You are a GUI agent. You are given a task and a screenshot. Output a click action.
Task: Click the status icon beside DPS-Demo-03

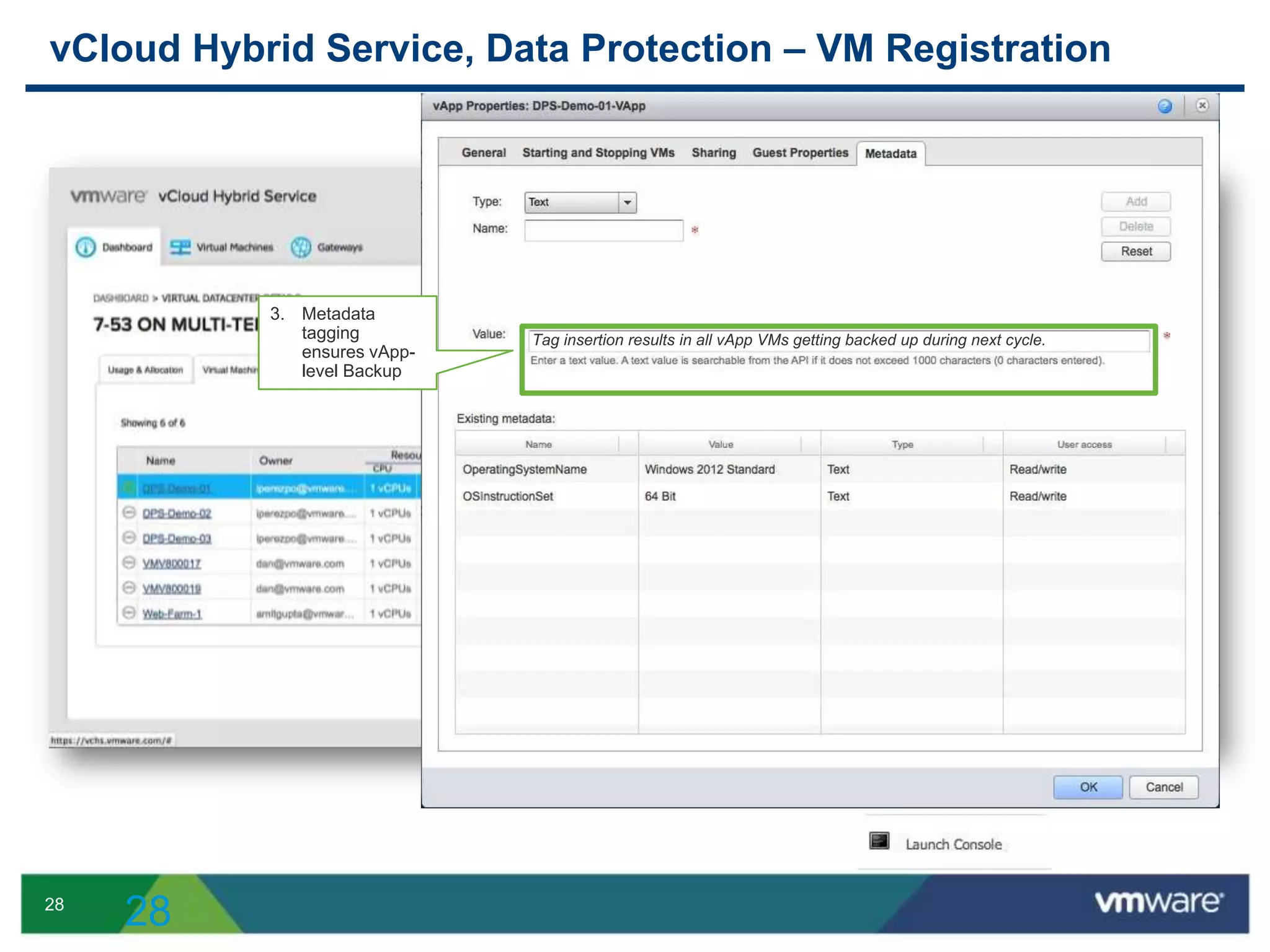[x=129, y=537]
